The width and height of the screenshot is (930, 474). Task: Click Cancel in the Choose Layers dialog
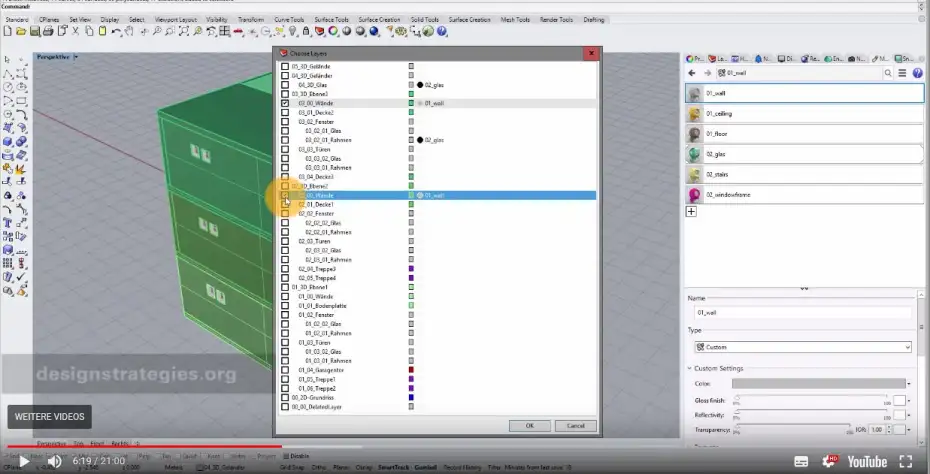coord(575,426)
